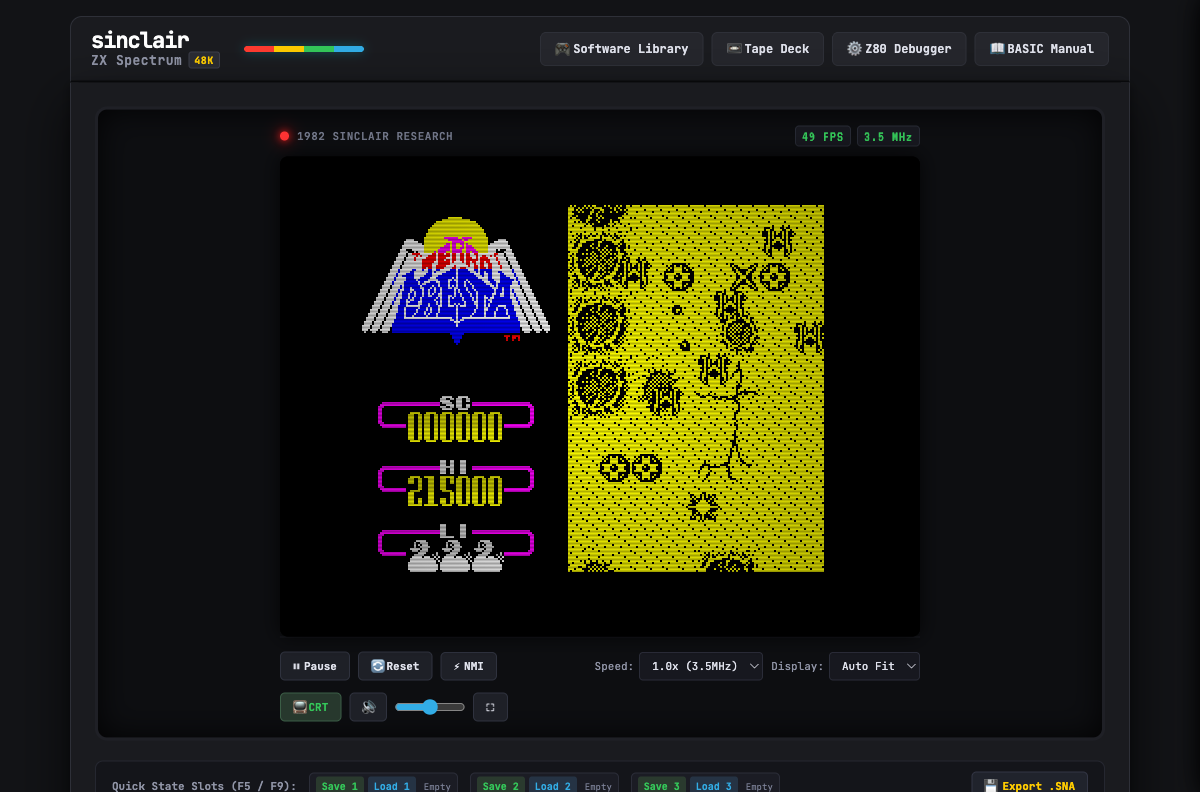The image size is (1200, 792).
Task: Toggle the CRT display effect
Action: pyautogui.click(x=310, y=707)
